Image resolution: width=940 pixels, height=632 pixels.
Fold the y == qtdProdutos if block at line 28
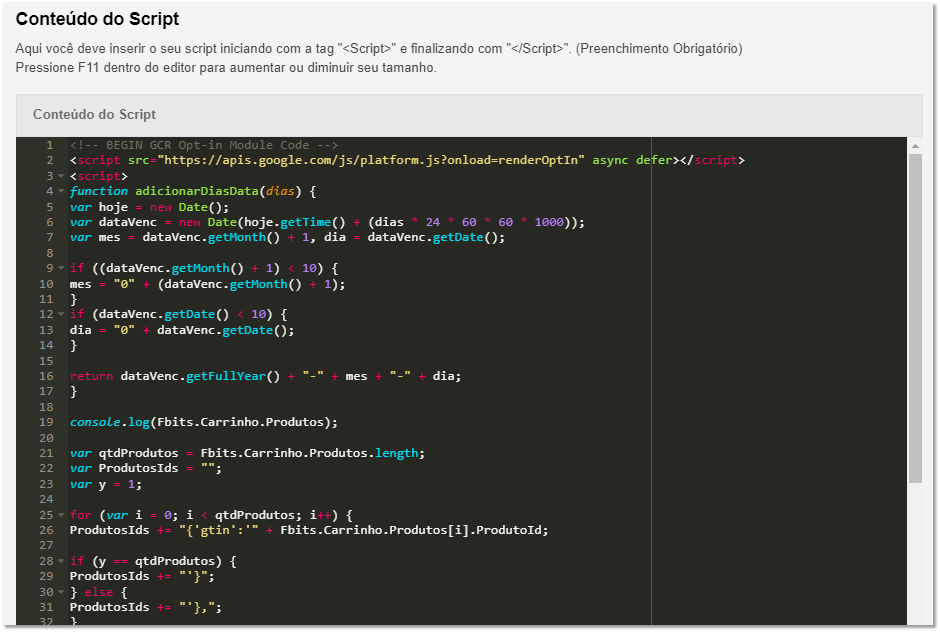pos(61,561)
